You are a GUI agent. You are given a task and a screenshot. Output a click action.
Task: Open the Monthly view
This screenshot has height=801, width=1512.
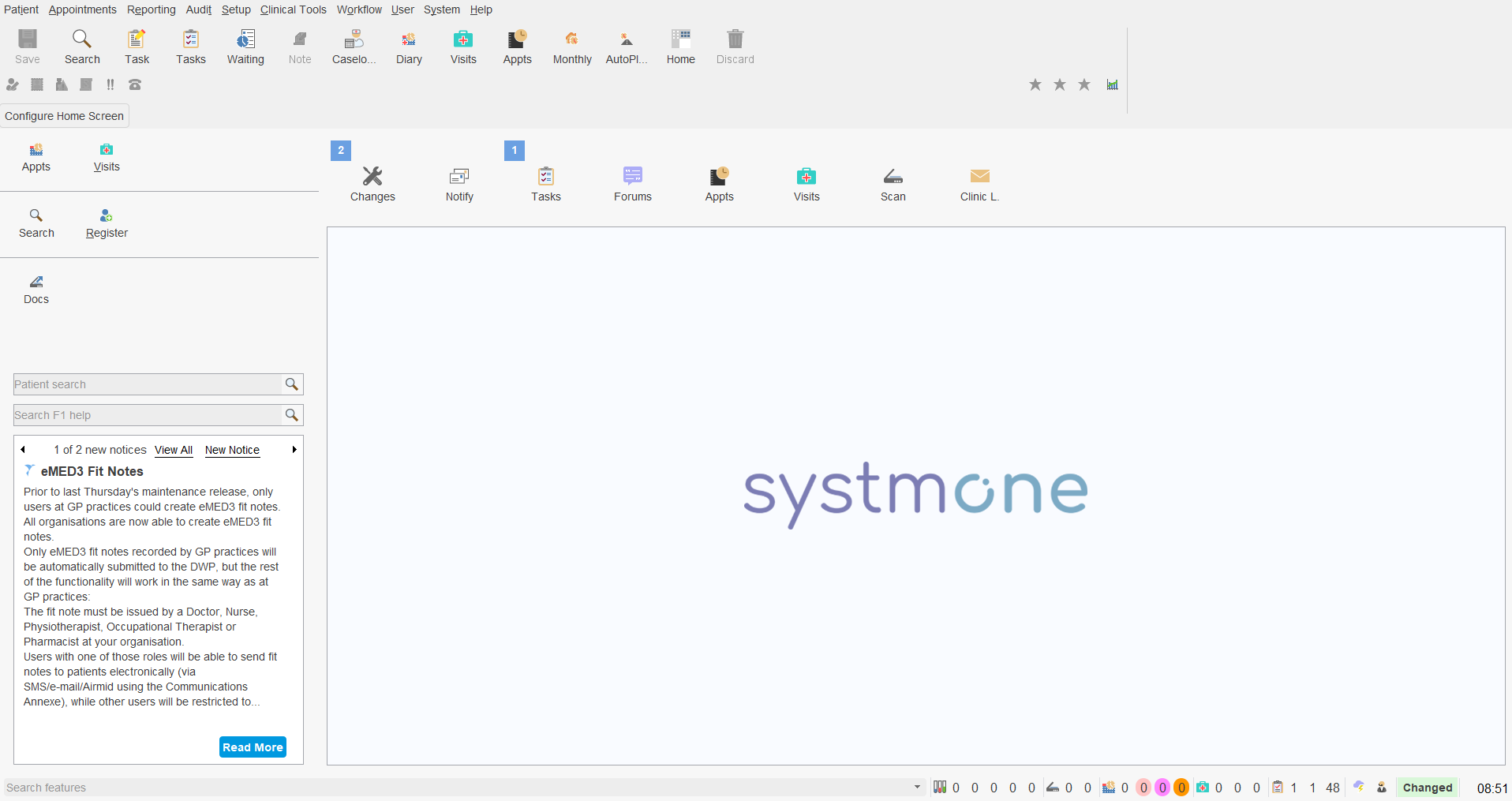(572, 47)
